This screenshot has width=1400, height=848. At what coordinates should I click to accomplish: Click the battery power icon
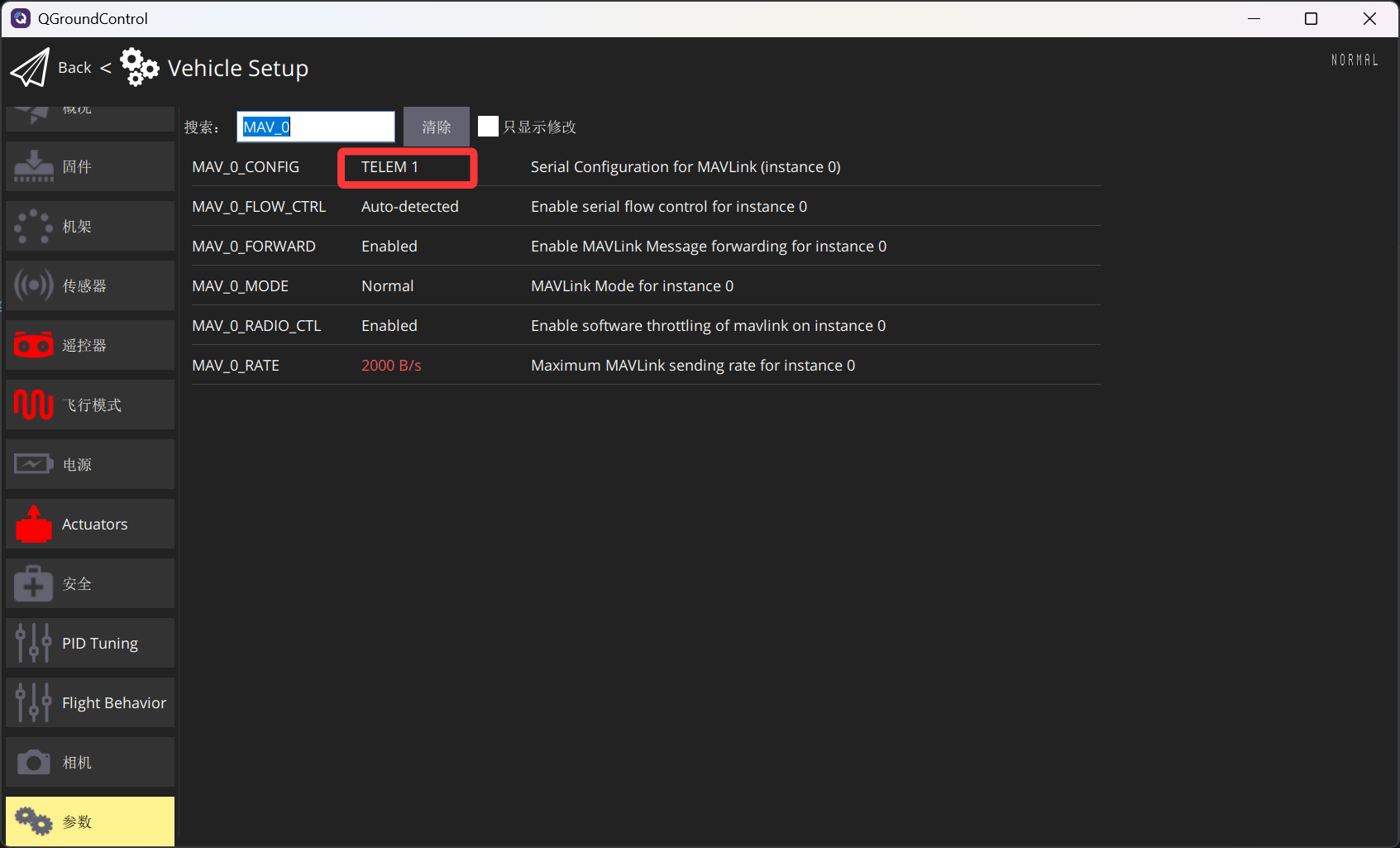point(34,464)
